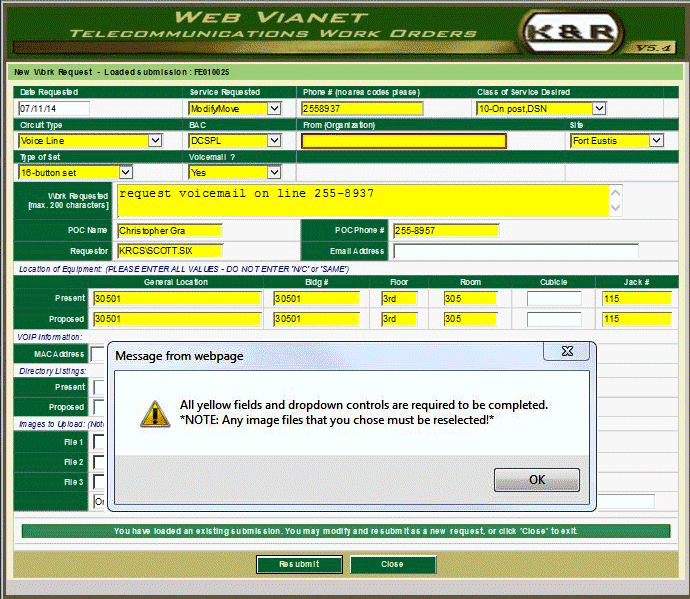
Task: Click the K&R logo in the header
Action: [571, 32]
